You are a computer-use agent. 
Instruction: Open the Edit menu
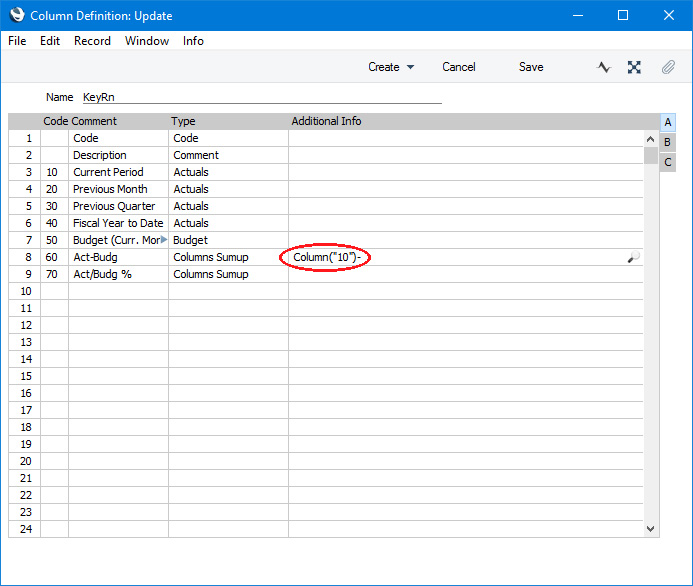(x=50, y=41)
